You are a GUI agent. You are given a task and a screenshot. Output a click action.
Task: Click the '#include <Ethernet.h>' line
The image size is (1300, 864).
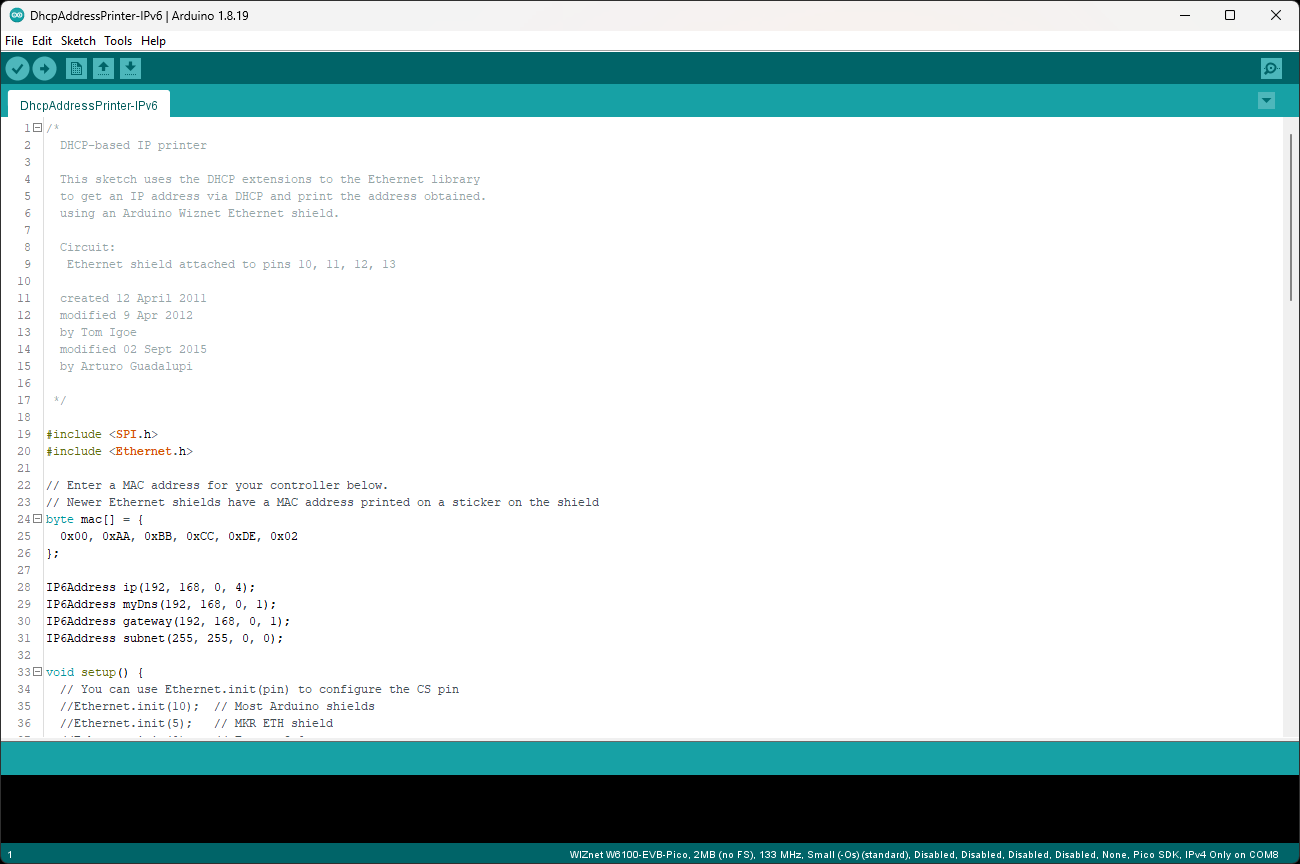120,451
